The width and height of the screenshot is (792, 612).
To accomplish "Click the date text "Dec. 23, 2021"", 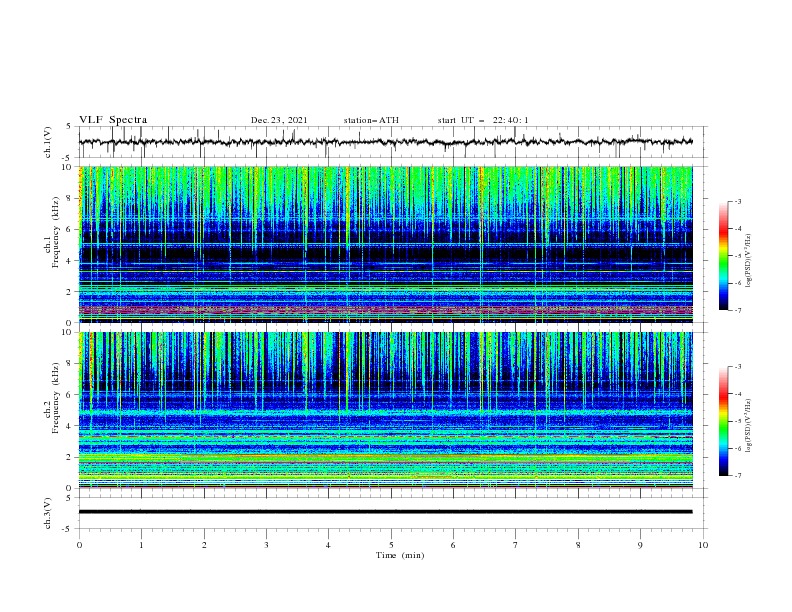I will pyautogui.click(x=279, y=120).
